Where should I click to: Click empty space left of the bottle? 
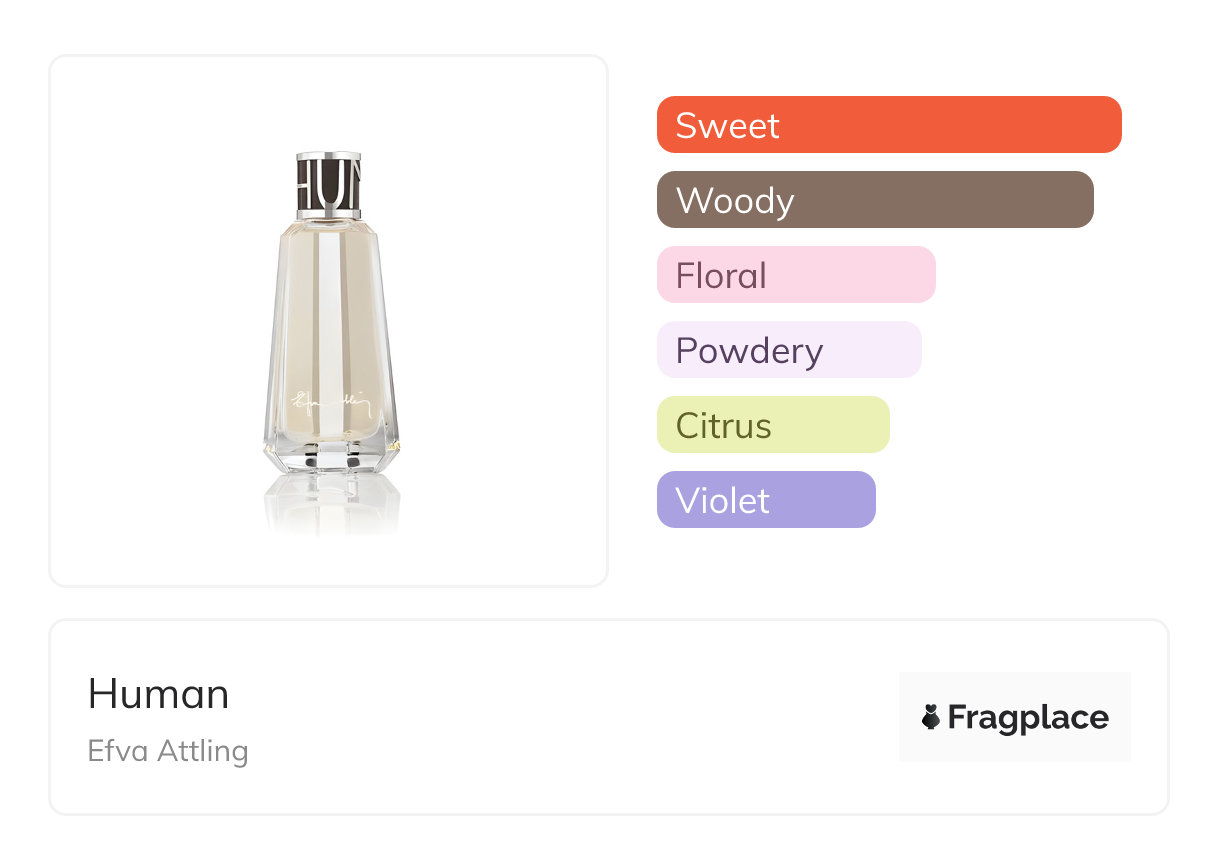coord(150,320)
